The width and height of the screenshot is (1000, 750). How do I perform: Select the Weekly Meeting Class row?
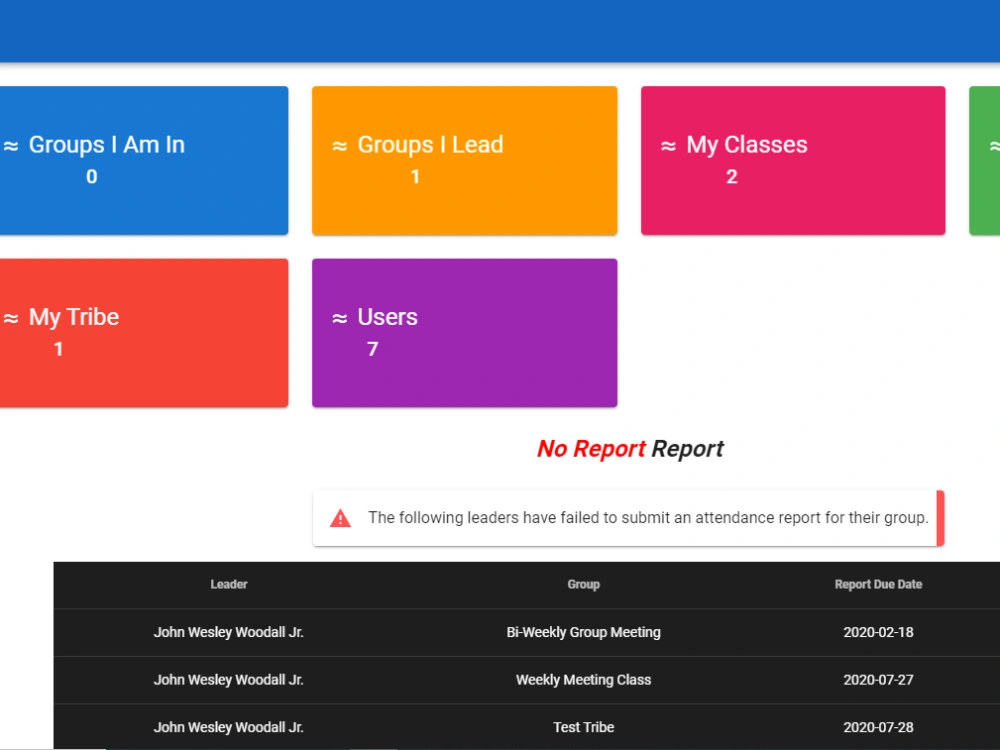(583, 680)
